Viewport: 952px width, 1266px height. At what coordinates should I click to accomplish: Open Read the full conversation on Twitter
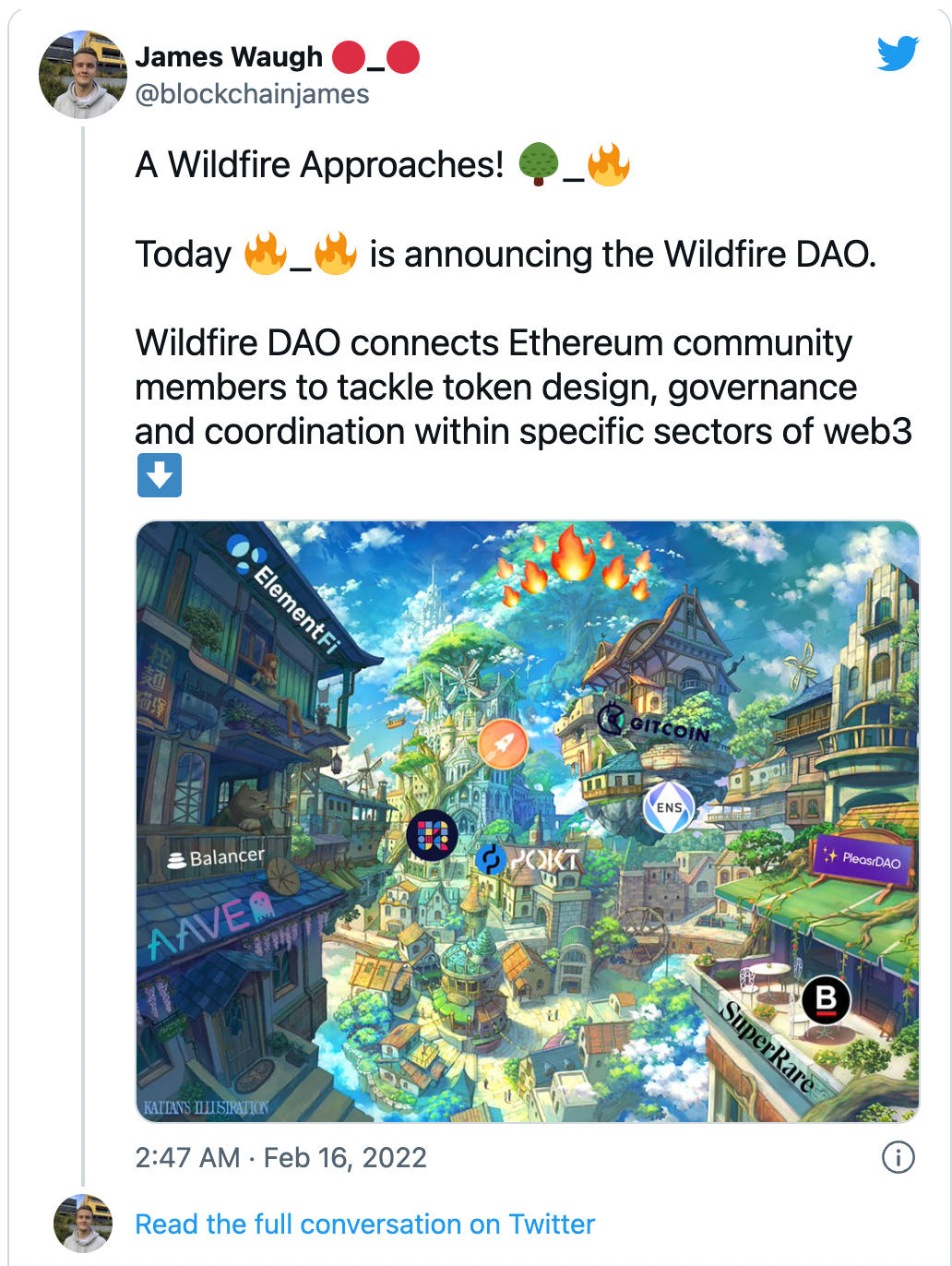coord(364,1224)
